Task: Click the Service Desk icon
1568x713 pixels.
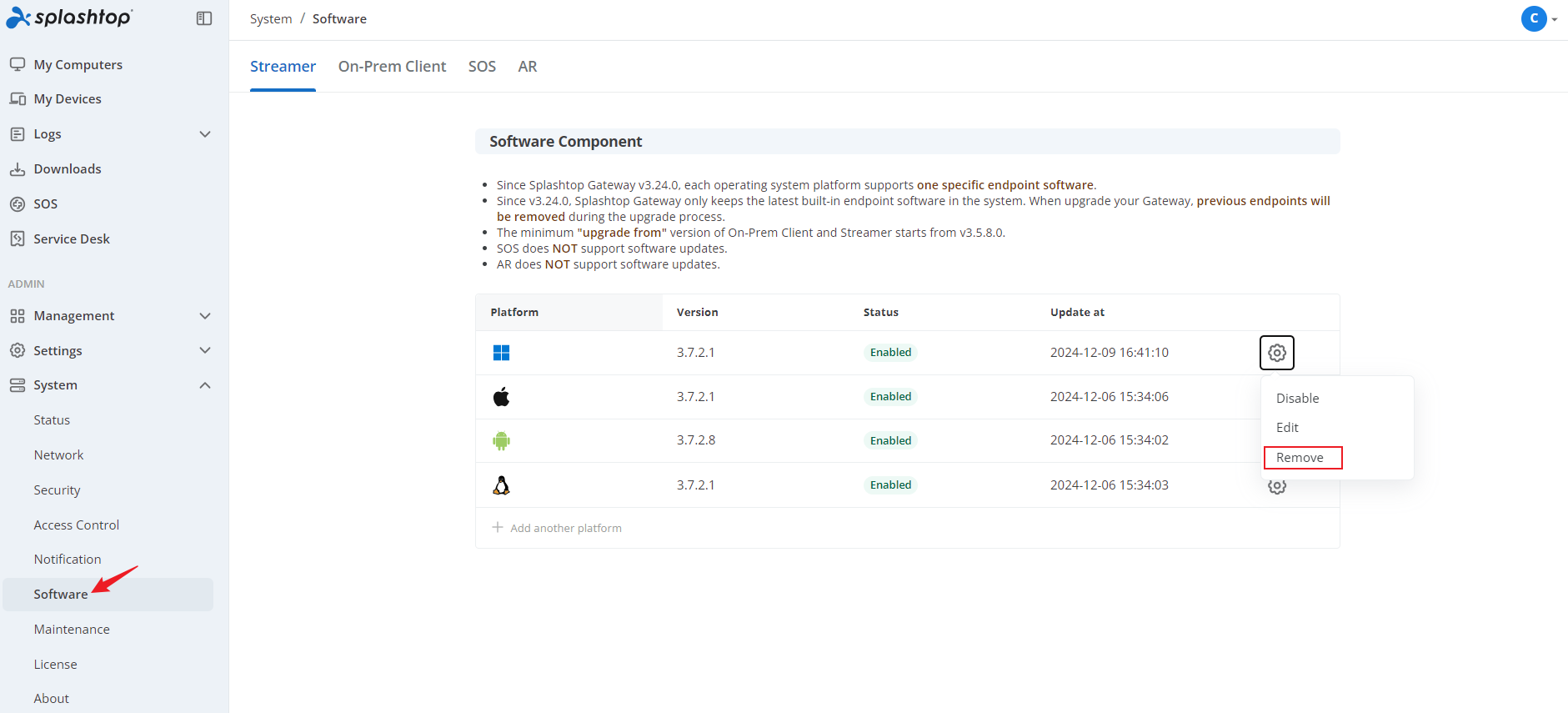Action: 18,239
